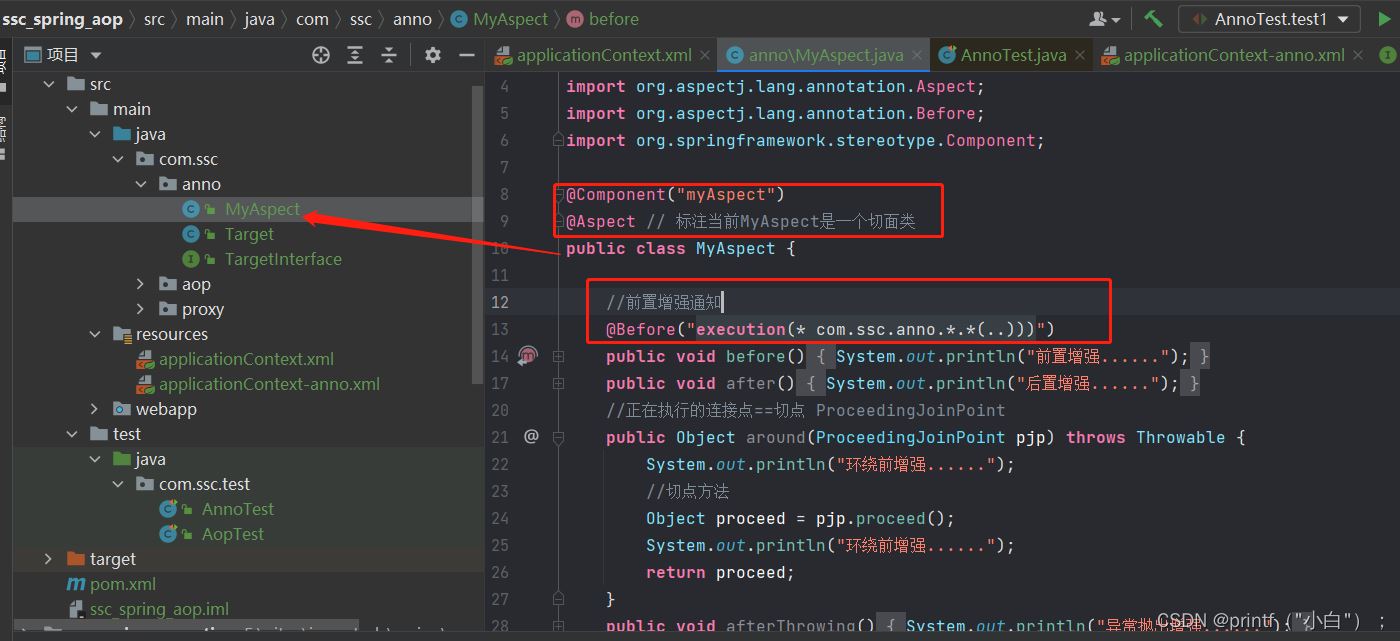
Task: Click the @ gutter icon on line 21
Action: click(x=531, y=436)
